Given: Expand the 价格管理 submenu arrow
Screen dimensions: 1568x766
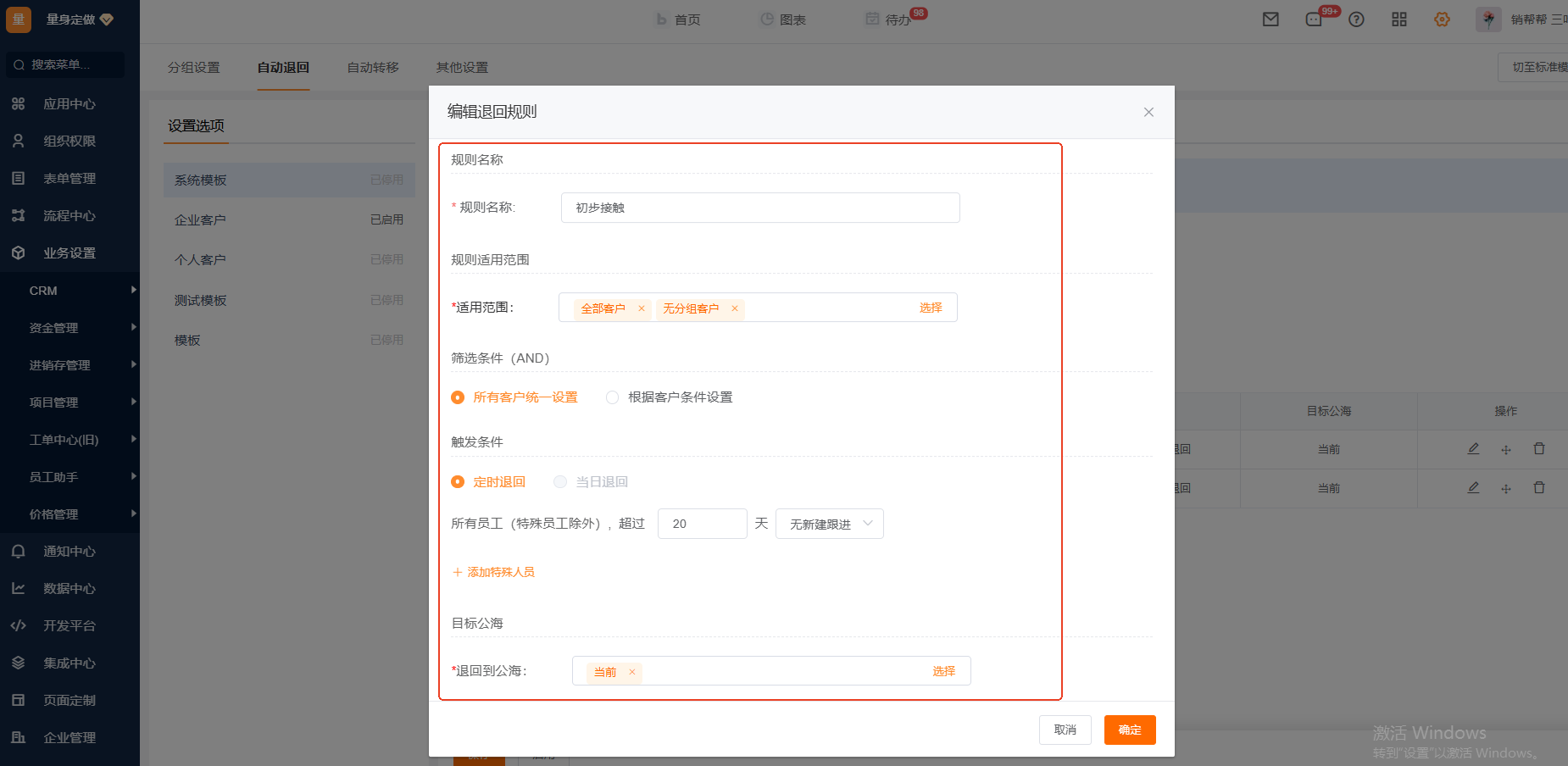Looking at the screenshot, I should point(134,513).
